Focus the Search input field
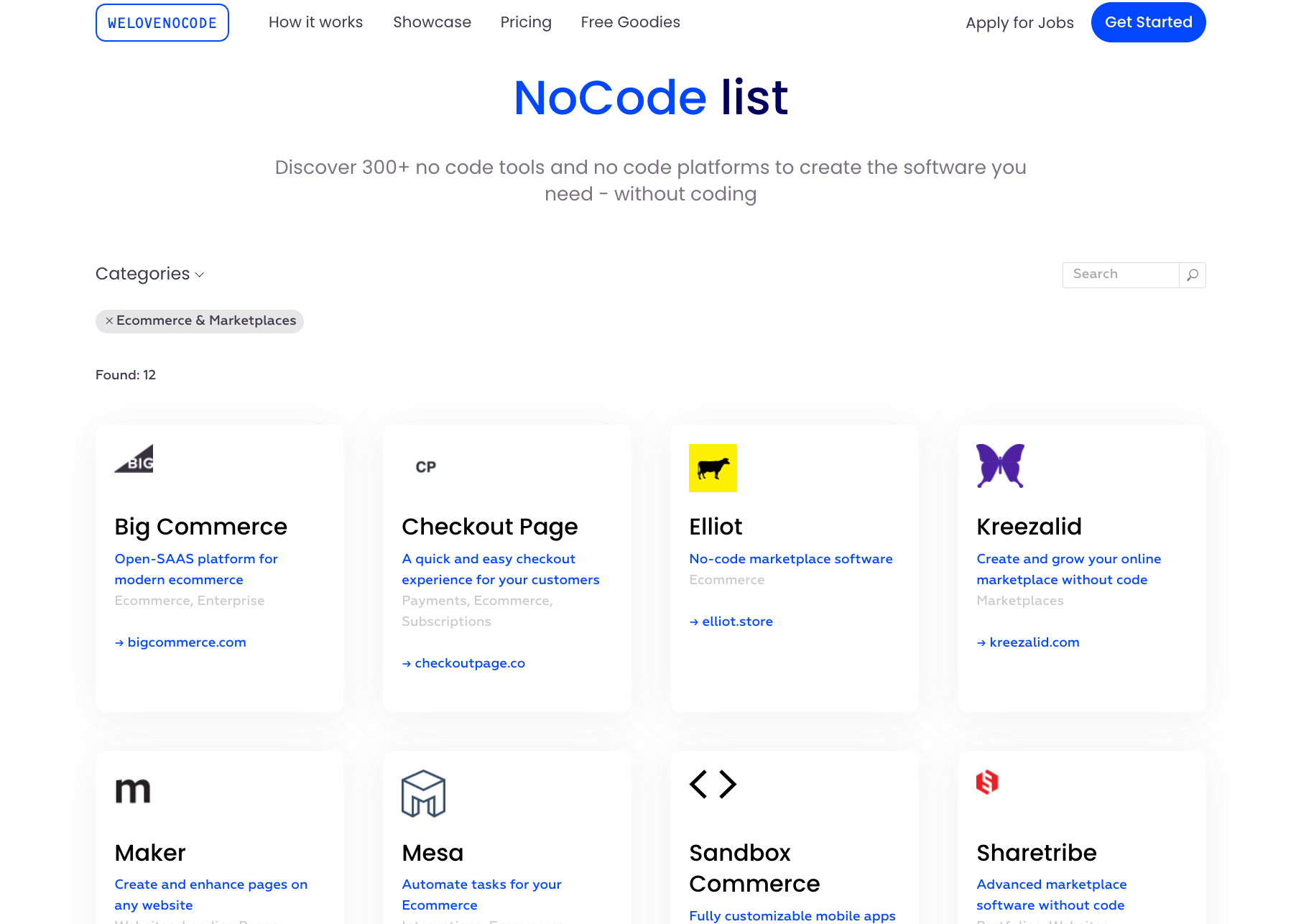The height and width of the screenshot is (924, 1296). [1121, 274]
